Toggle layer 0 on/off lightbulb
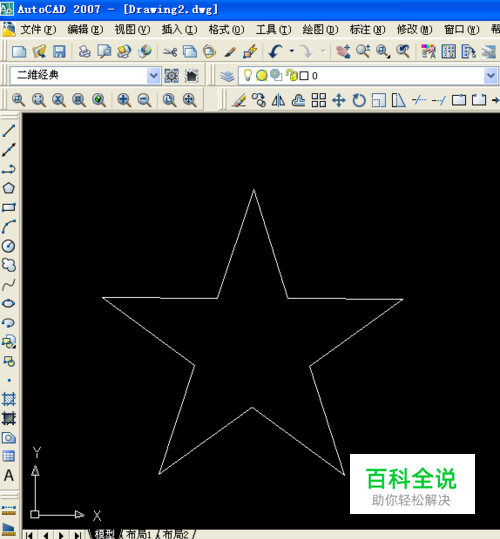Screen dimensions: 500x539 [247, 75]
